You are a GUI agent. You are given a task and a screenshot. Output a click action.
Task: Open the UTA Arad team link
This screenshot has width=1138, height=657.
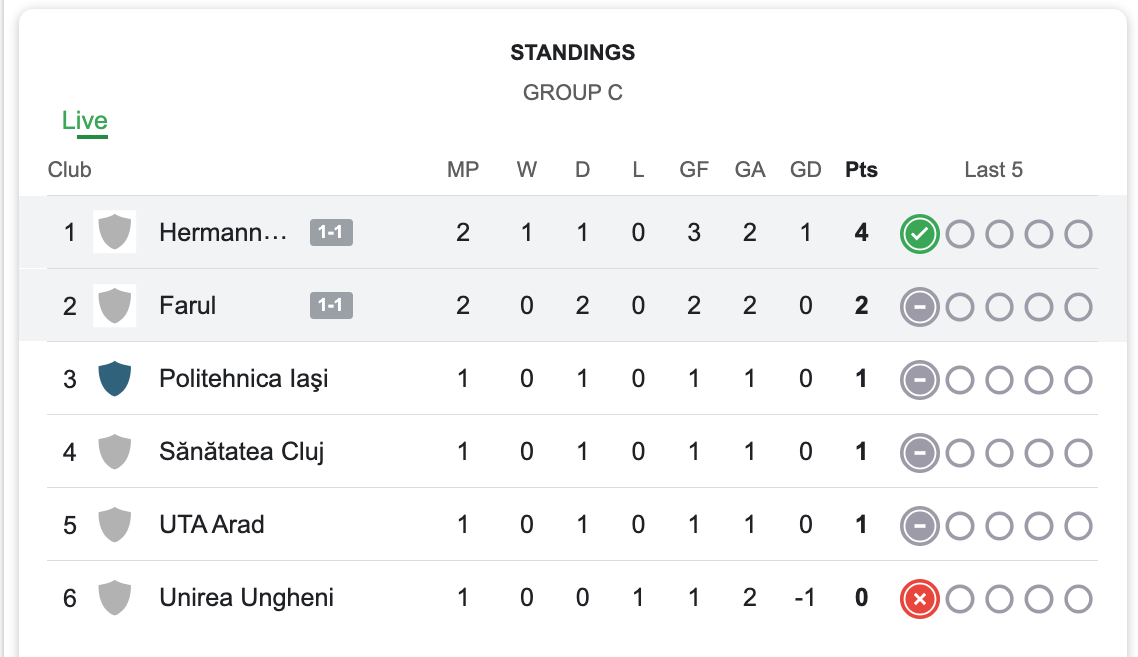(x=212, y=524)
